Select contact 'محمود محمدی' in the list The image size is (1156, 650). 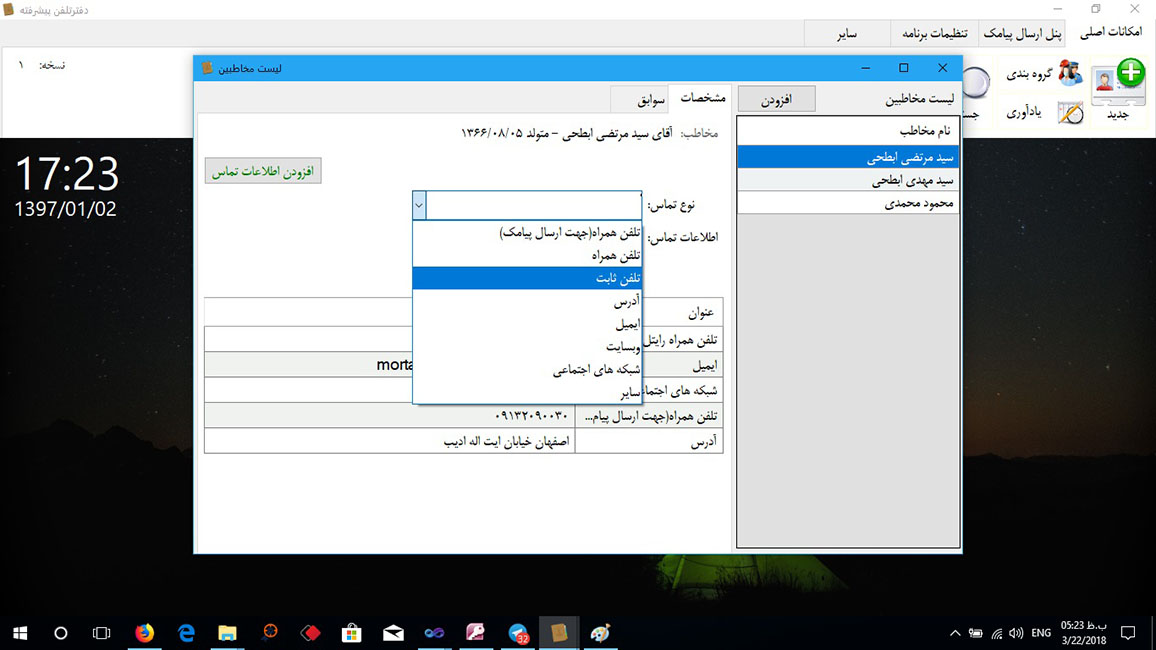pos(847,203)
